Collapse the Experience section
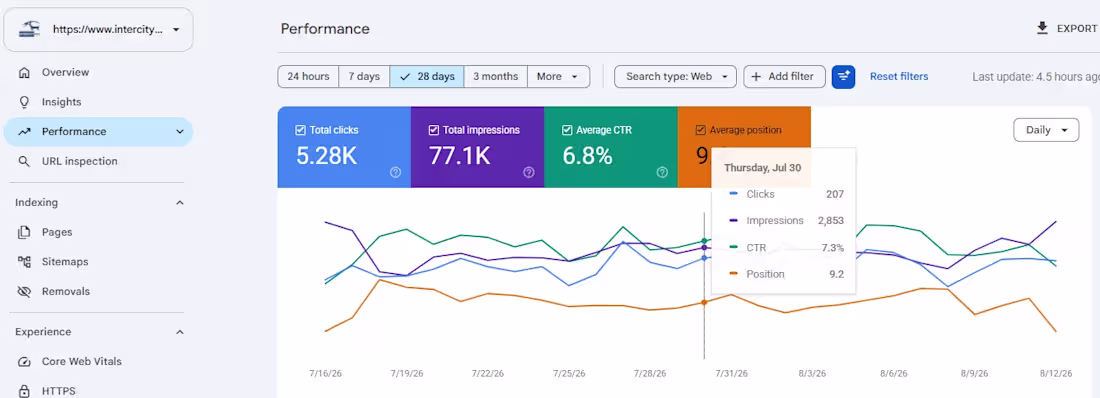Viewport: 1100px width, 398px height. (180, 332)
